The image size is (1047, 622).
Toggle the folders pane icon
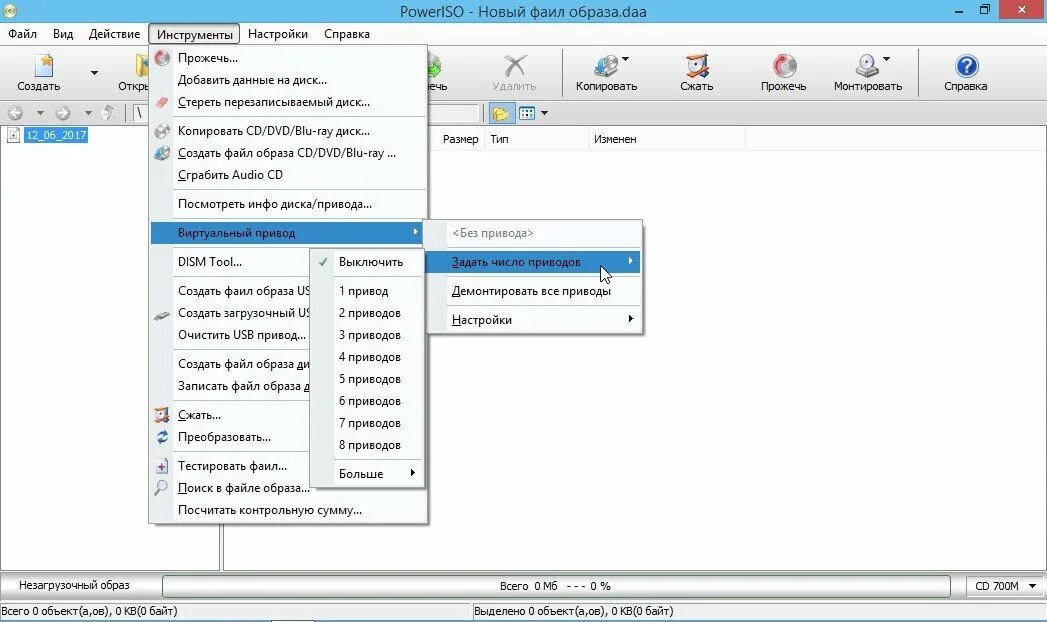click(x=501, y=113)
